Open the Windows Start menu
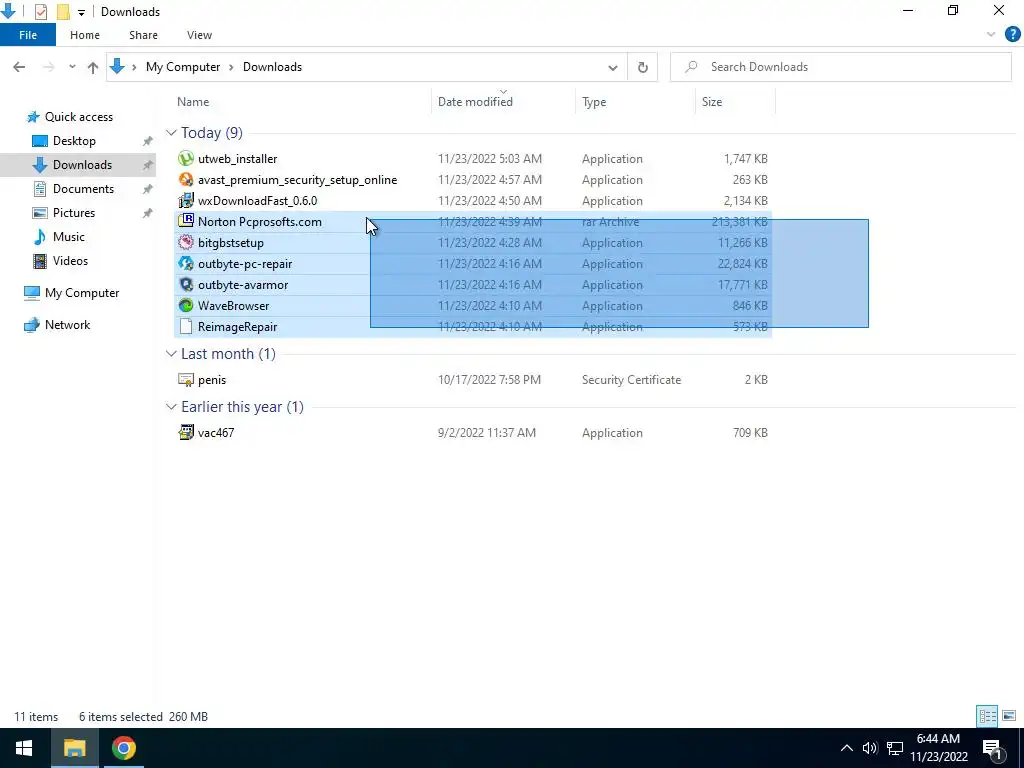1024x768 pixels. (24, 748)
